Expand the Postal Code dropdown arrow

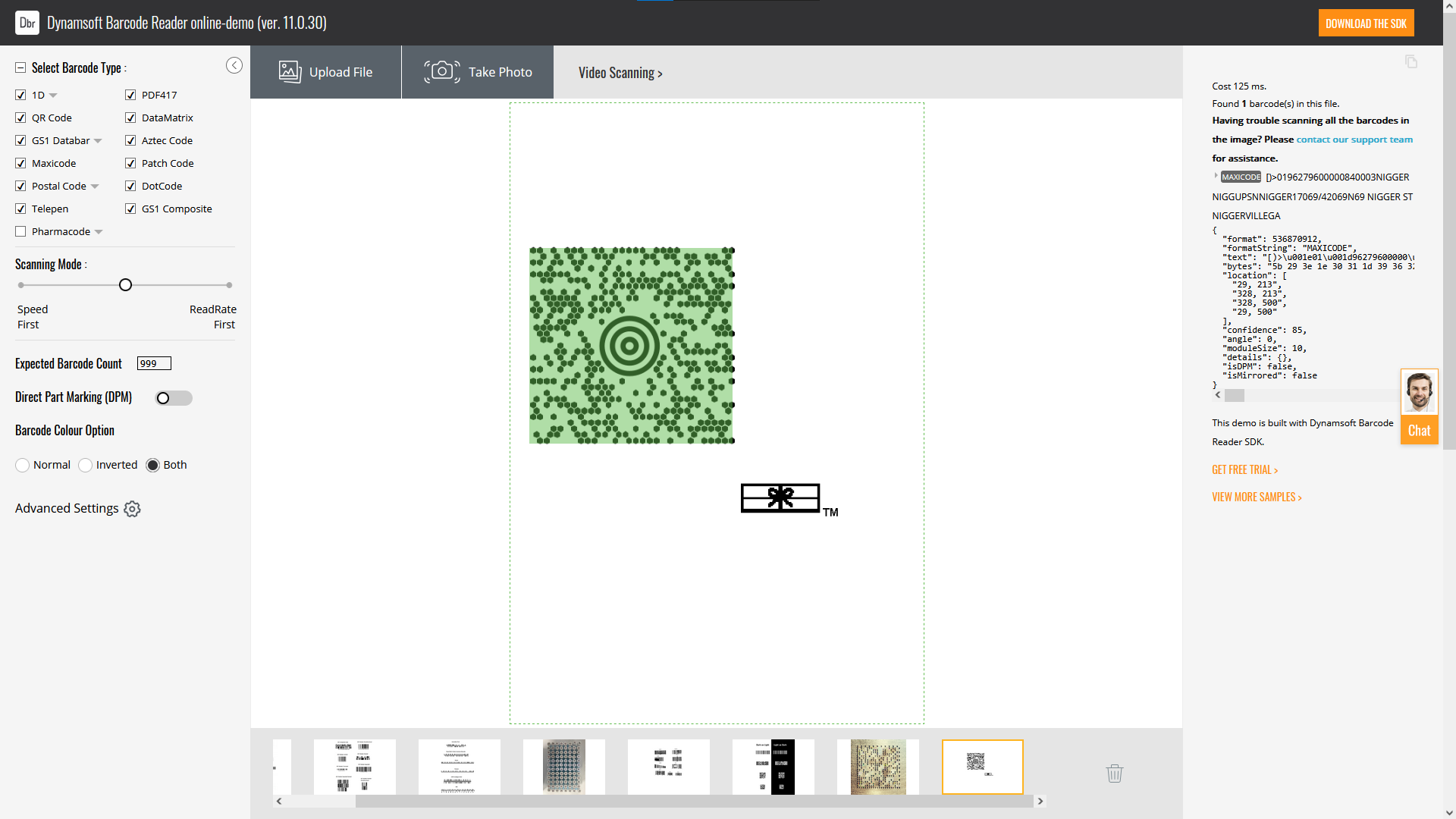(x=95, y=187)
